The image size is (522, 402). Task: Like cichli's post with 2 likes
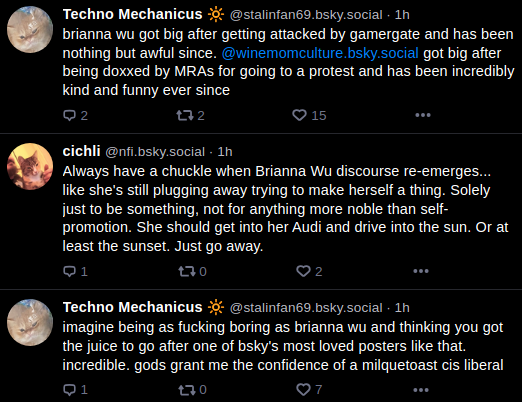pyautogui.click(x=309, y=271)
